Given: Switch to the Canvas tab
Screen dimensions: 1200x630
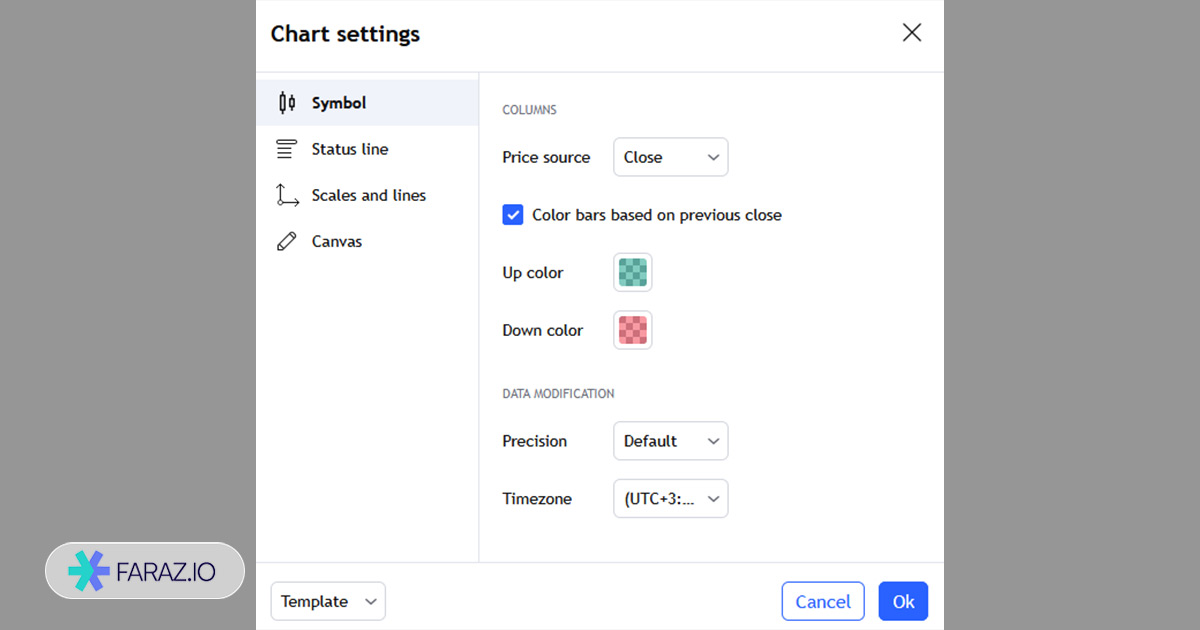Looking at the screenshot, I should click(x=367, y=241).
